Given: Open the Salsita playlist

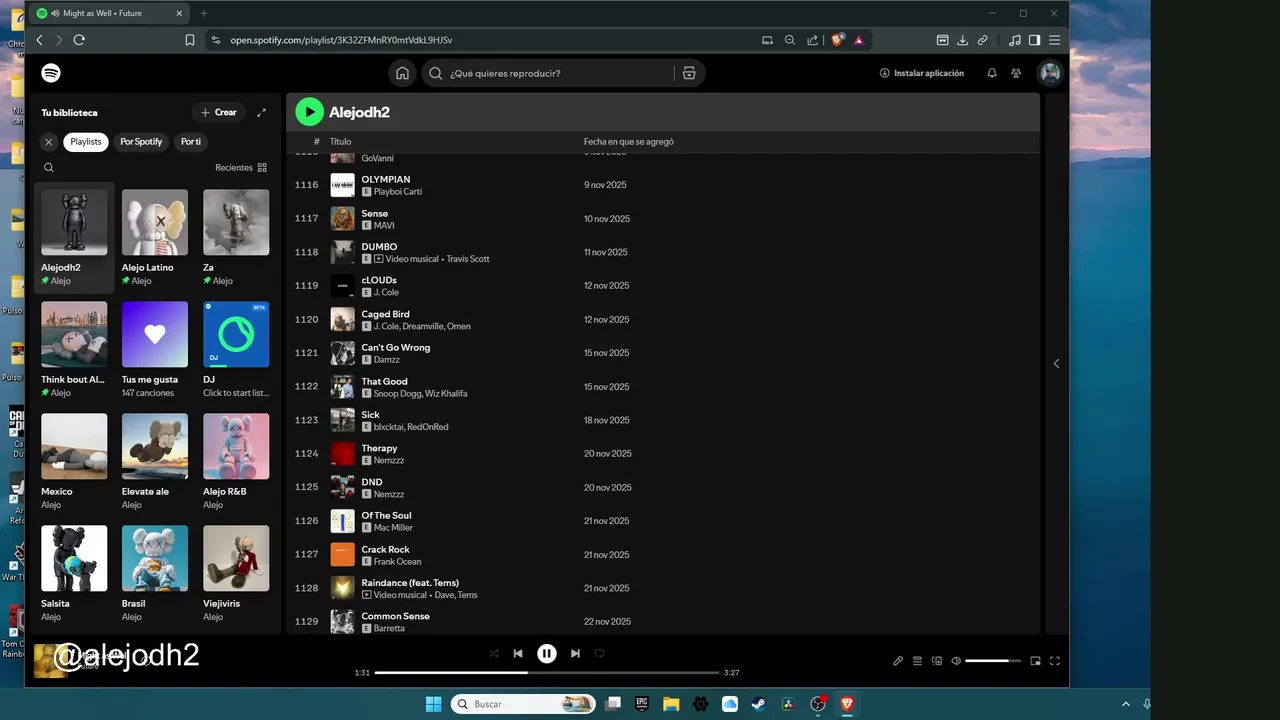Looking at the screenshot, I should (74, 574).
